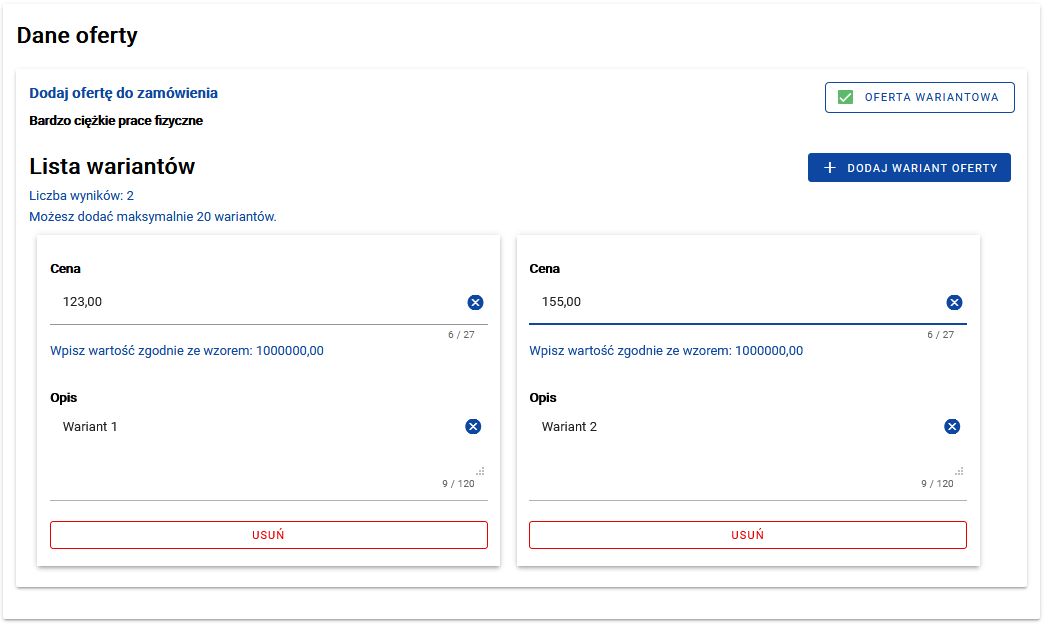Grab resize handle of Wariant 2 textarea
The image size is (1044, 624).
959,470
